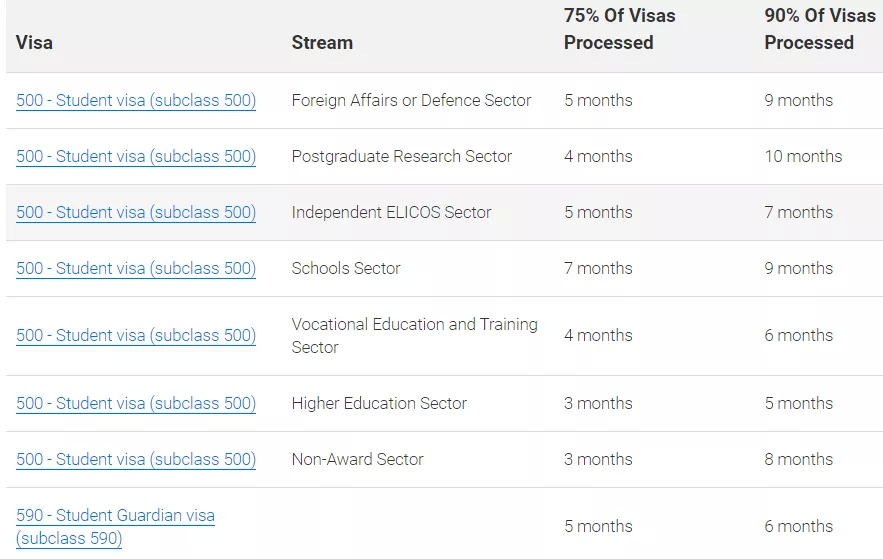Click the Visa column header
Screen dimensions: 883x559
click(x=34, y=43)
